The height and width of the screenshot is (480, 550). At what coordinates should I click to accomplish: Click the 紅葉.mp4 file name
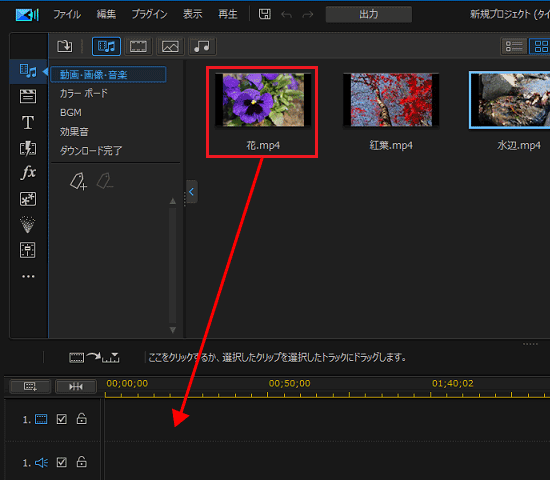coord(391,145)
